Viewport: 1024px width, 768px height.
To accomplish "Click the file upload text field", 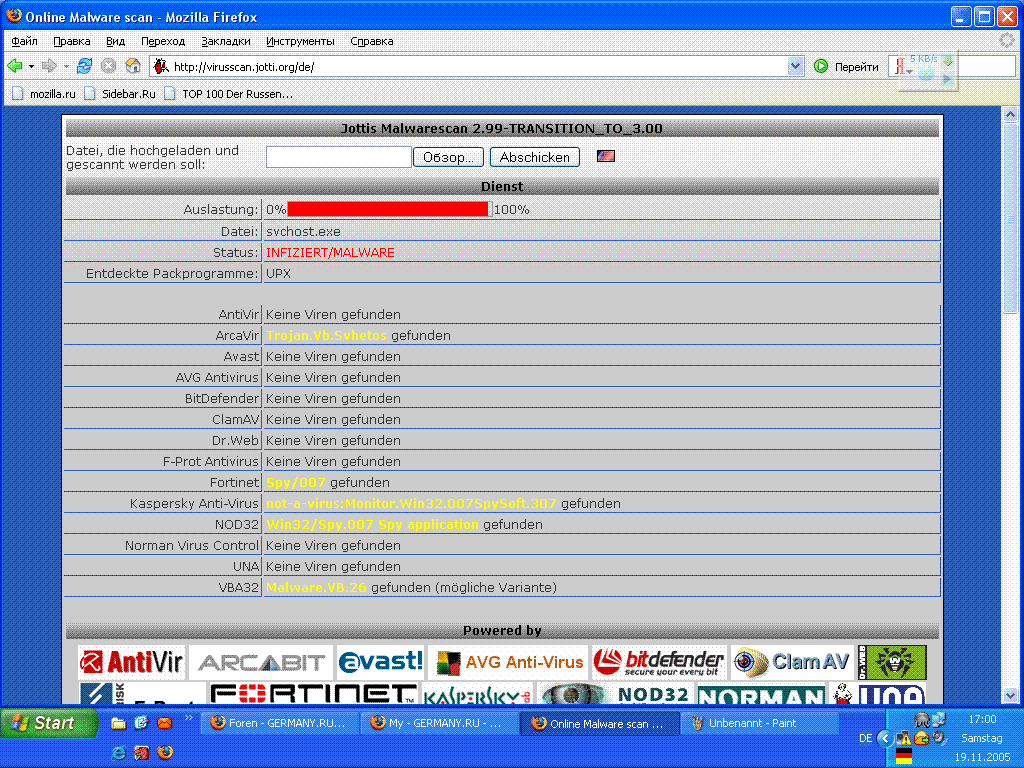I will pyautogui.click(x=339, y=157).
